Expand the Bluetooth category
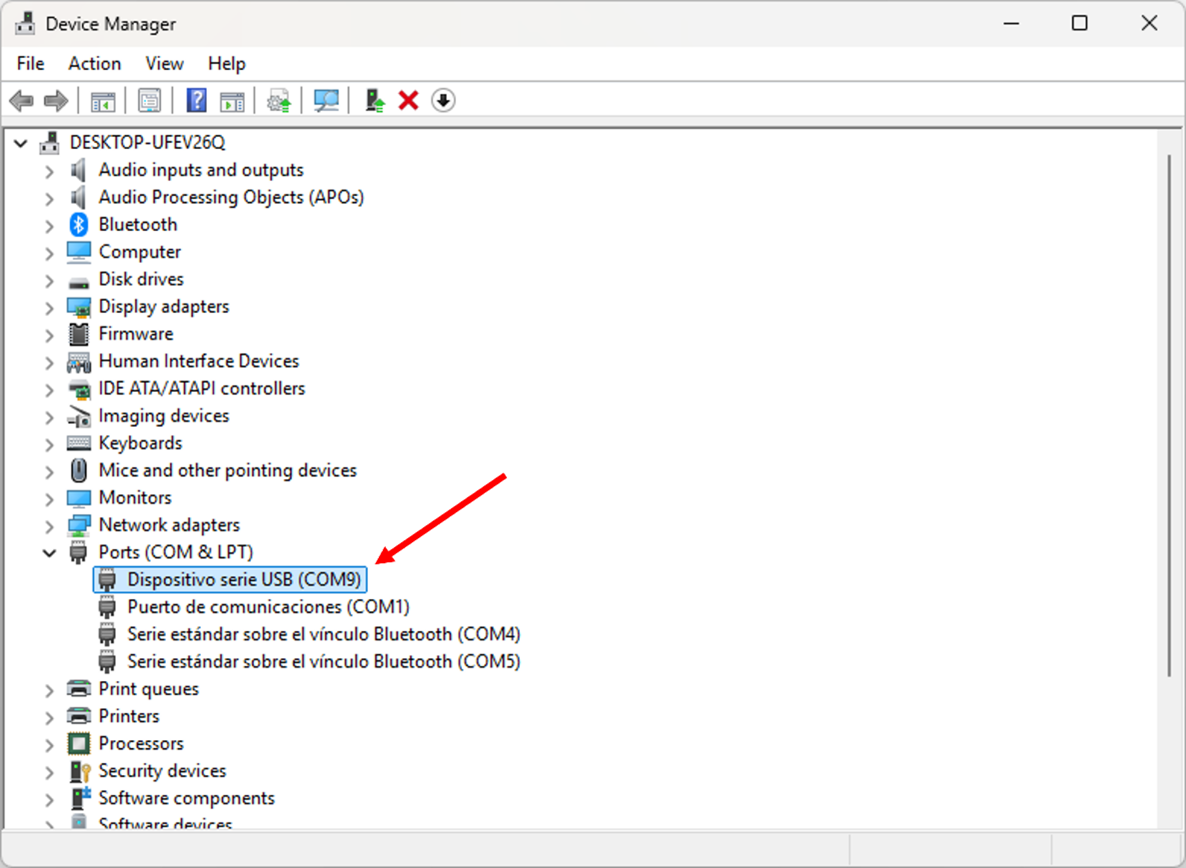The height and width of the screenshot is (868, 1186). pos(49,226)
